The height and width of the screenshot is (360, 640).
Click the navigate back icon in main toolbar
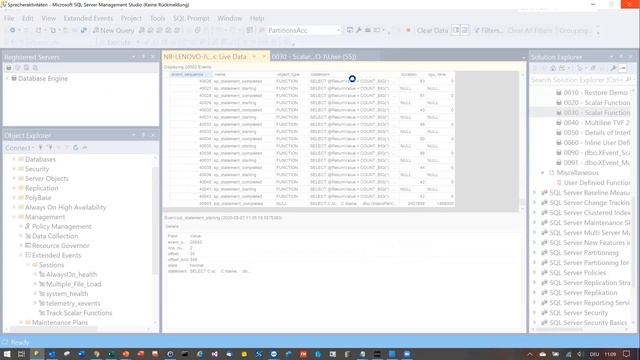(x=13, y=30)
